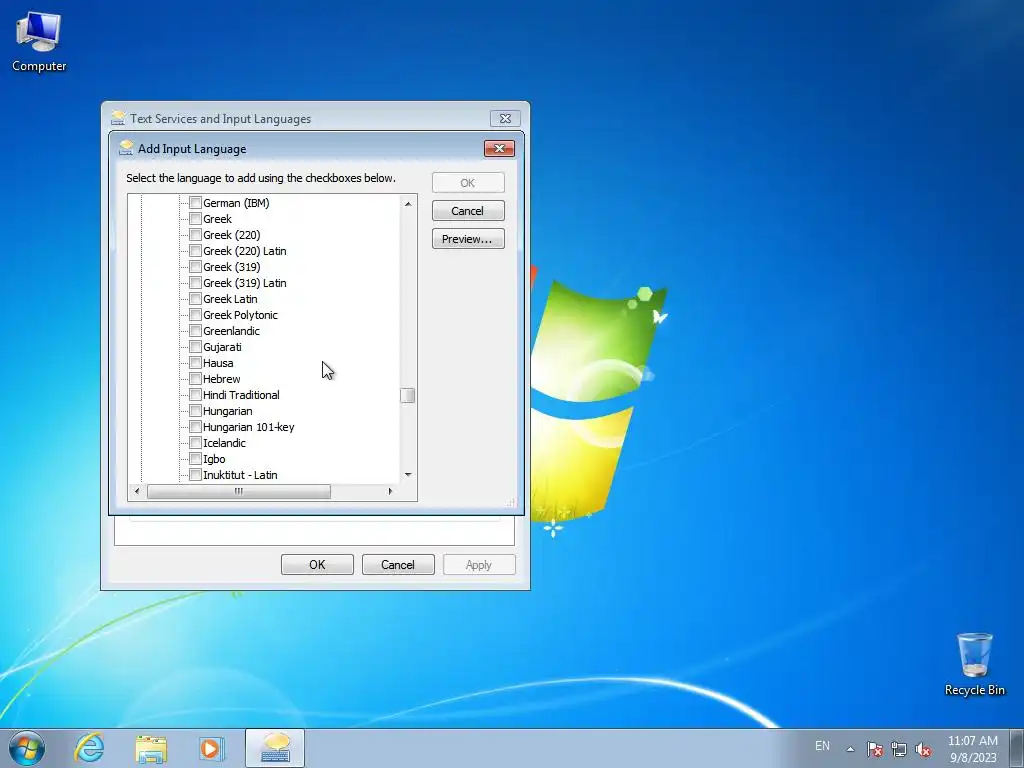Click the Text Services window title icon
1024x768 pixels.
118,118
